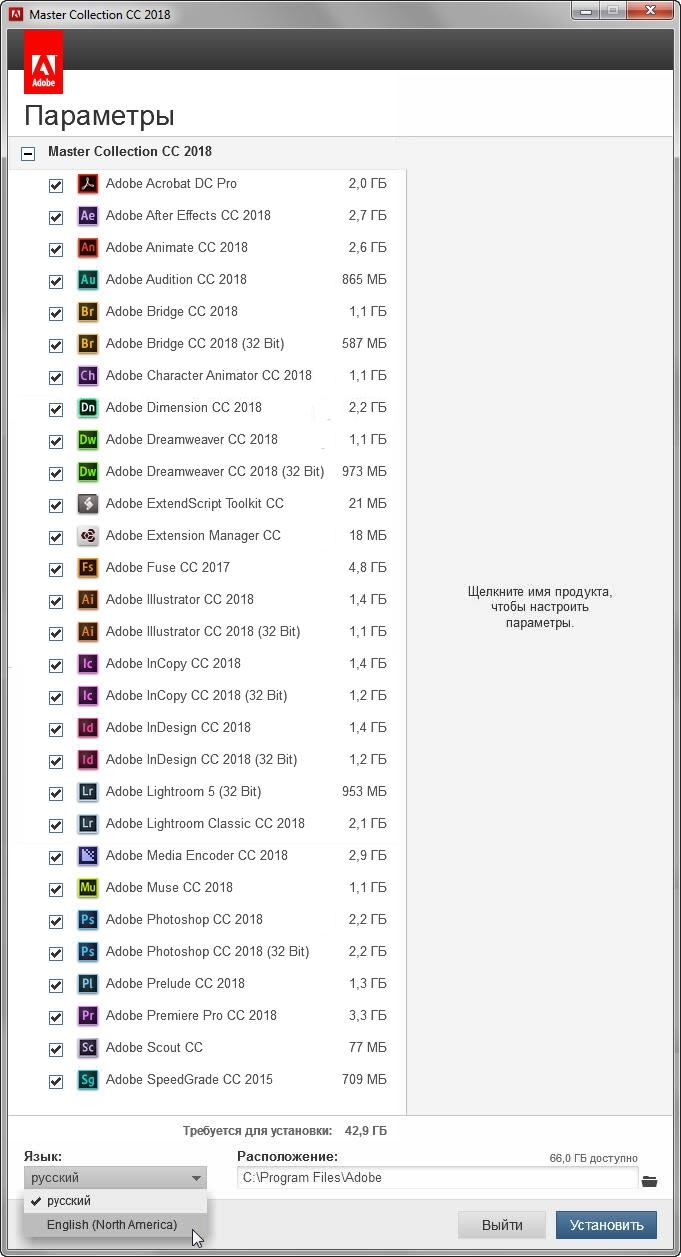Deselect Adobe Scout CC checkbox
The image size is (681, 1257).
click(56, 1049)
